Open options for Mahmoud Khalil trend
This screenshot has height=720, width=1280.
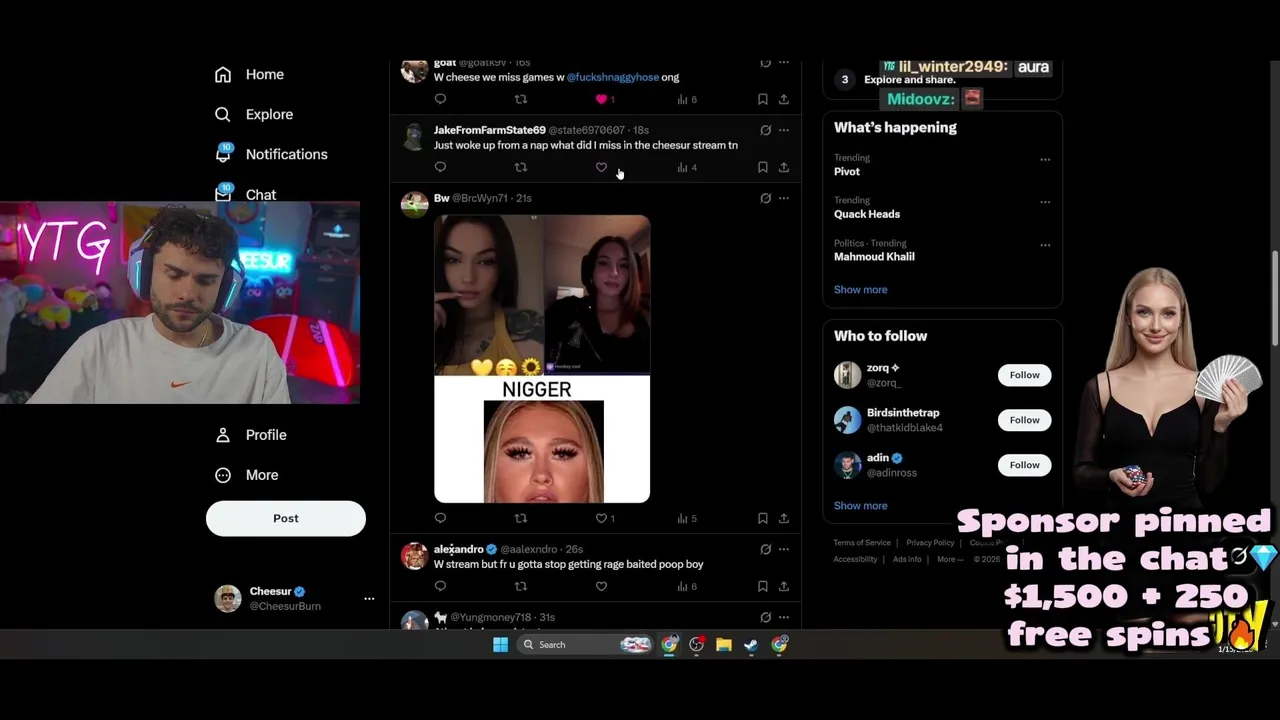coord(1045,245)
